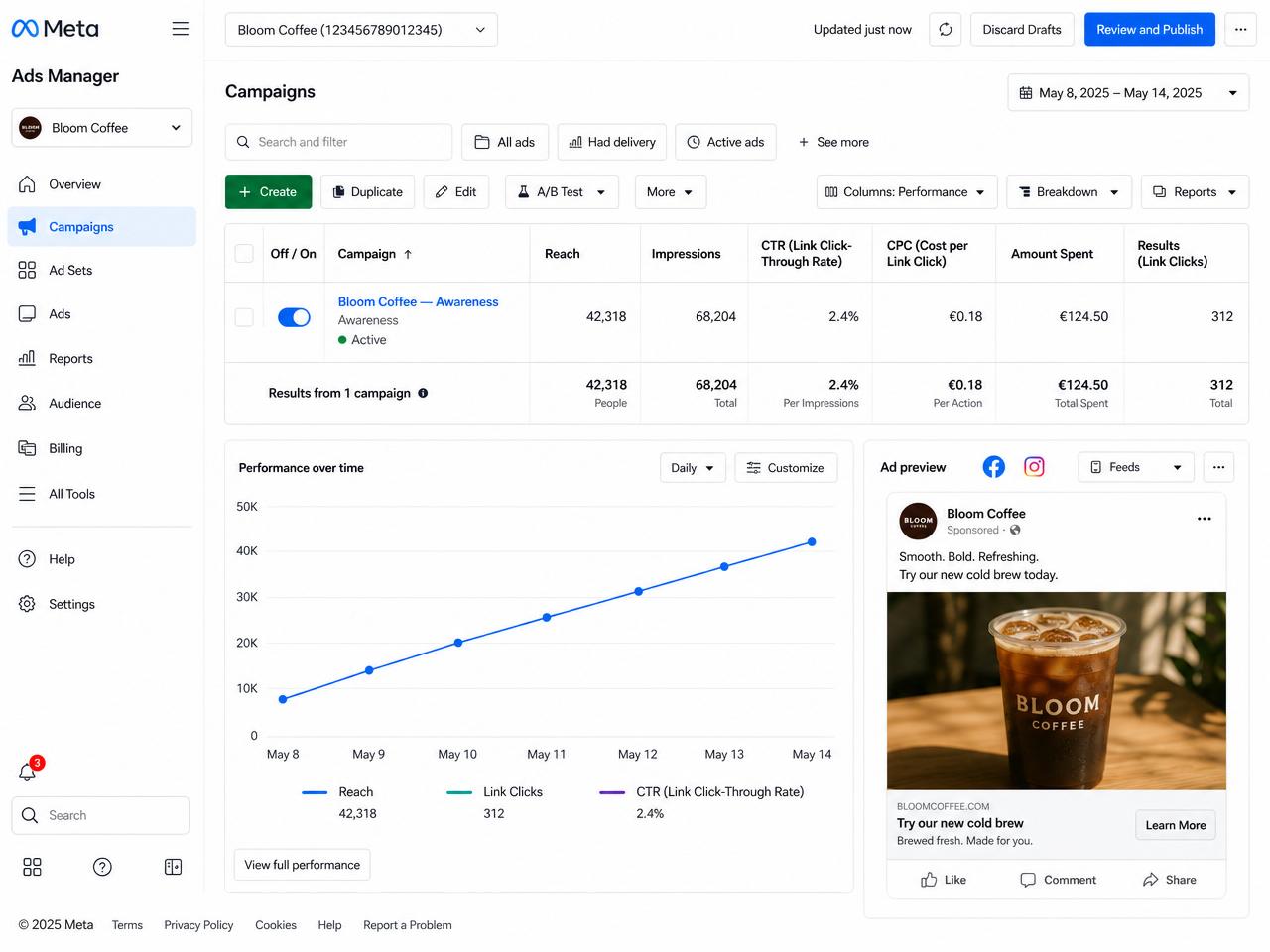Screen dimensions: 1270x952
Task: Open the hamburger menu beside Meta logo
Action: tap(180, 29)
